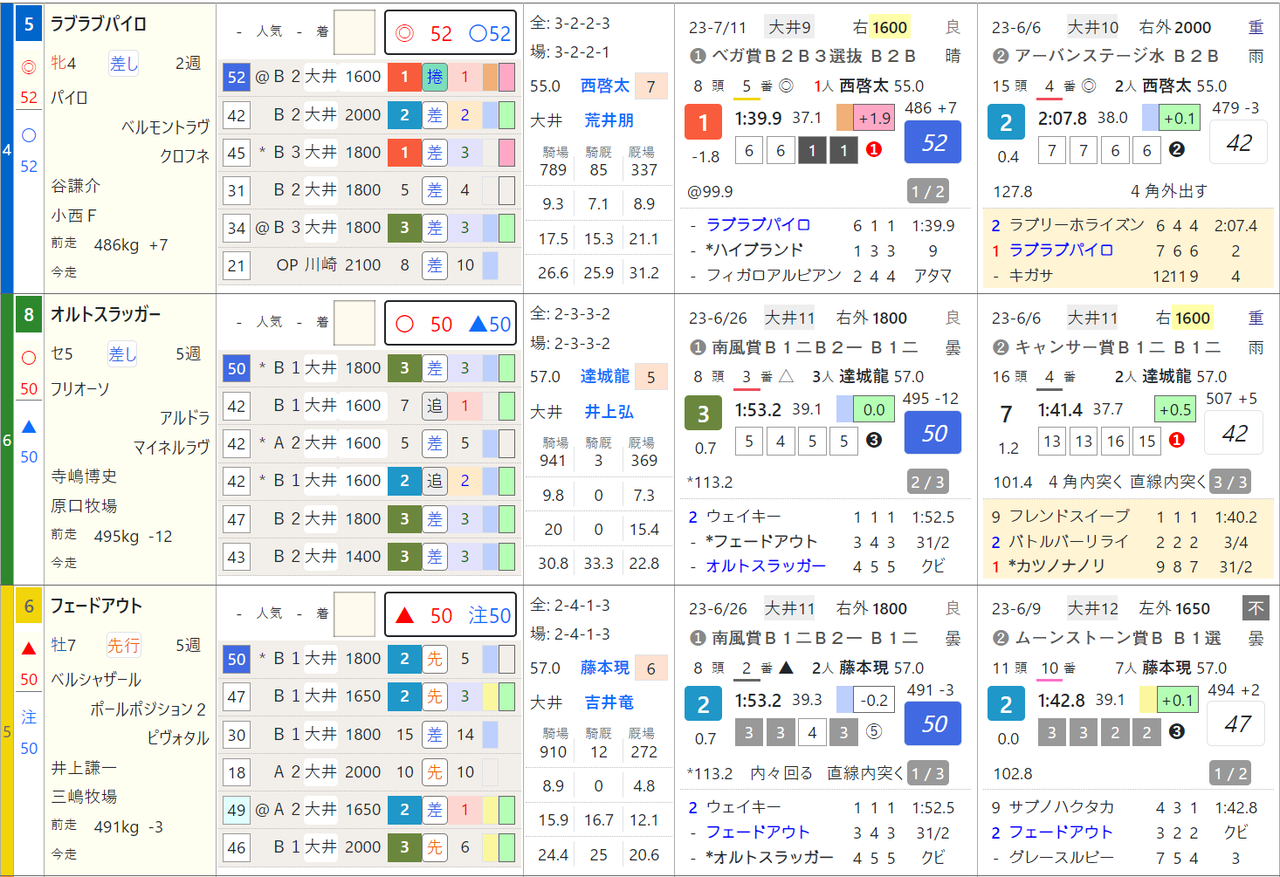Click the red ❶ marker in the ベガ賞 race
The height and width of the screenshot is (877, 1280).
[874, 151]
